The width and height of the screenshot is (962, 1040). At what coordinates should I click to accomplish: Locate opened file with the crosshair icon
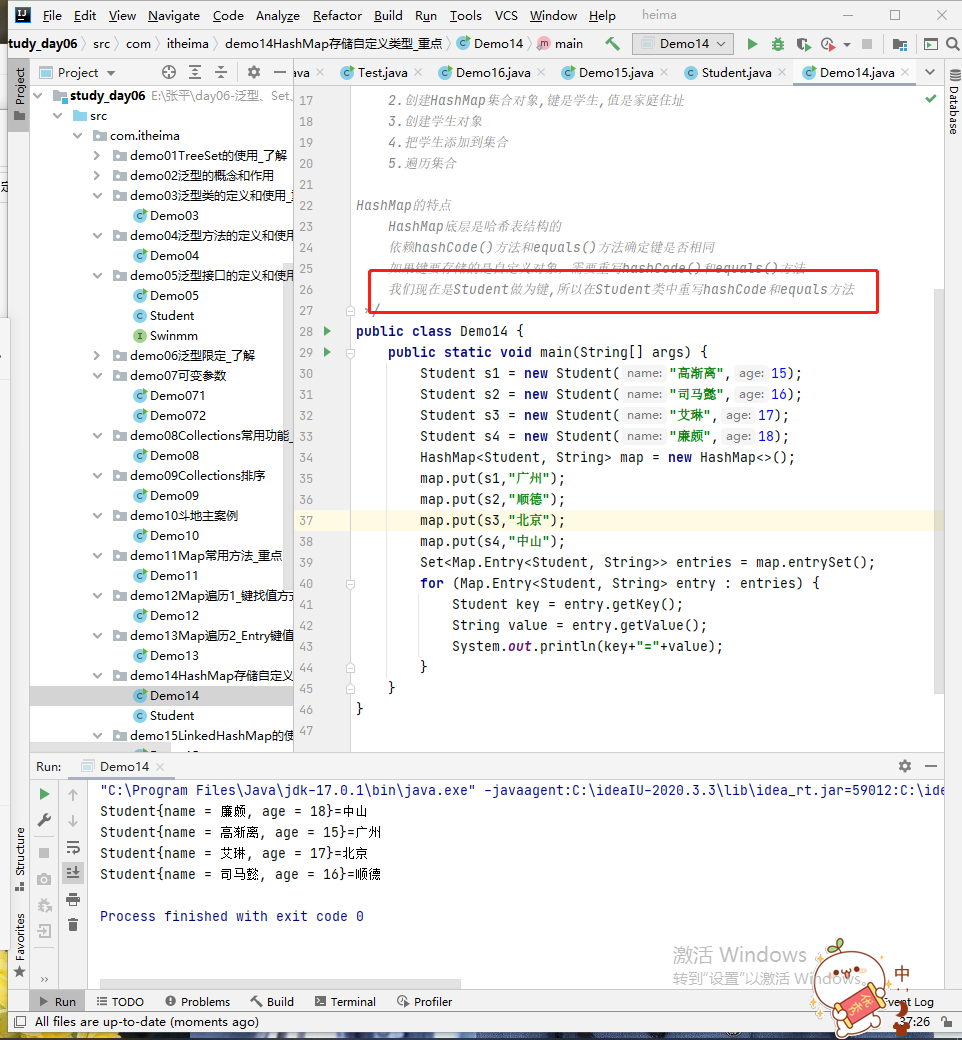(169, 72)
